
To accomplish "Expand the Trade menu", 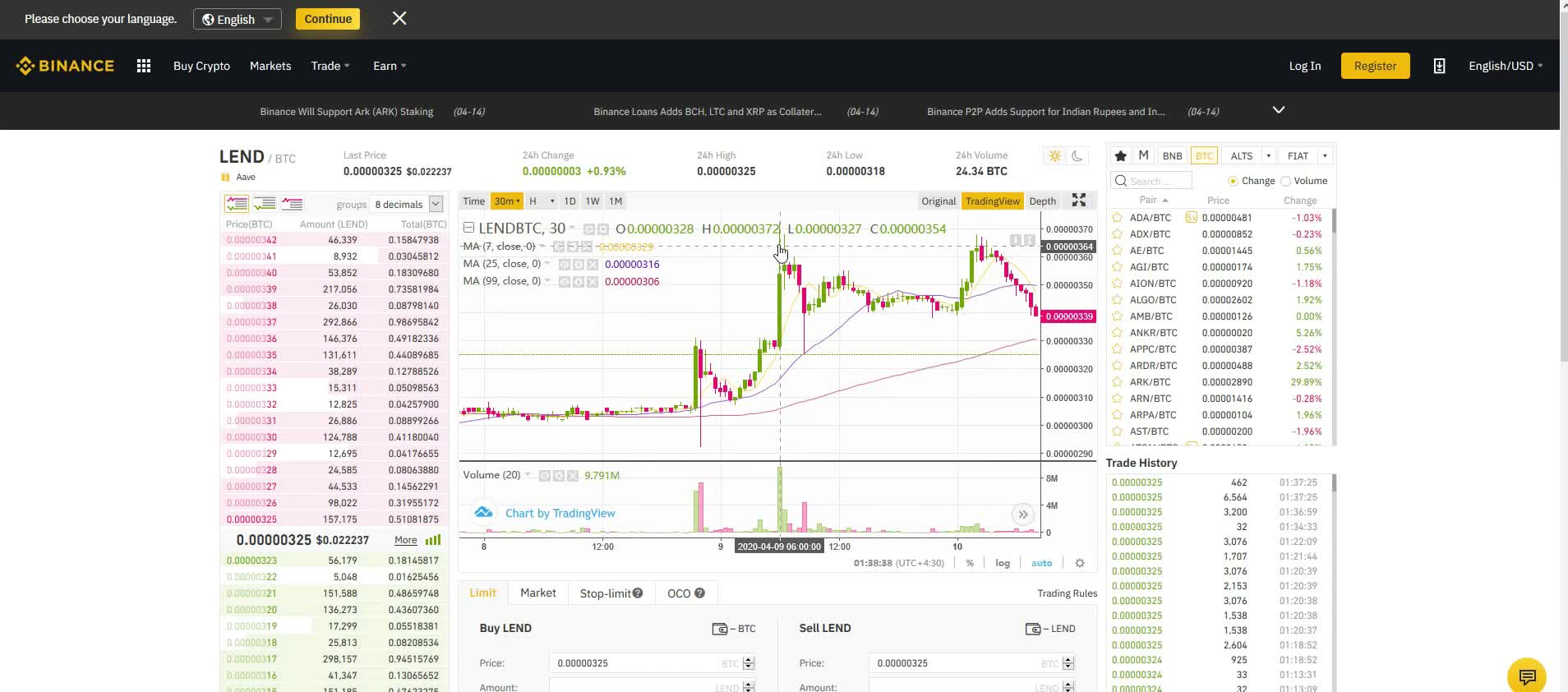I will pyautogui.click(x=330, y=66).
